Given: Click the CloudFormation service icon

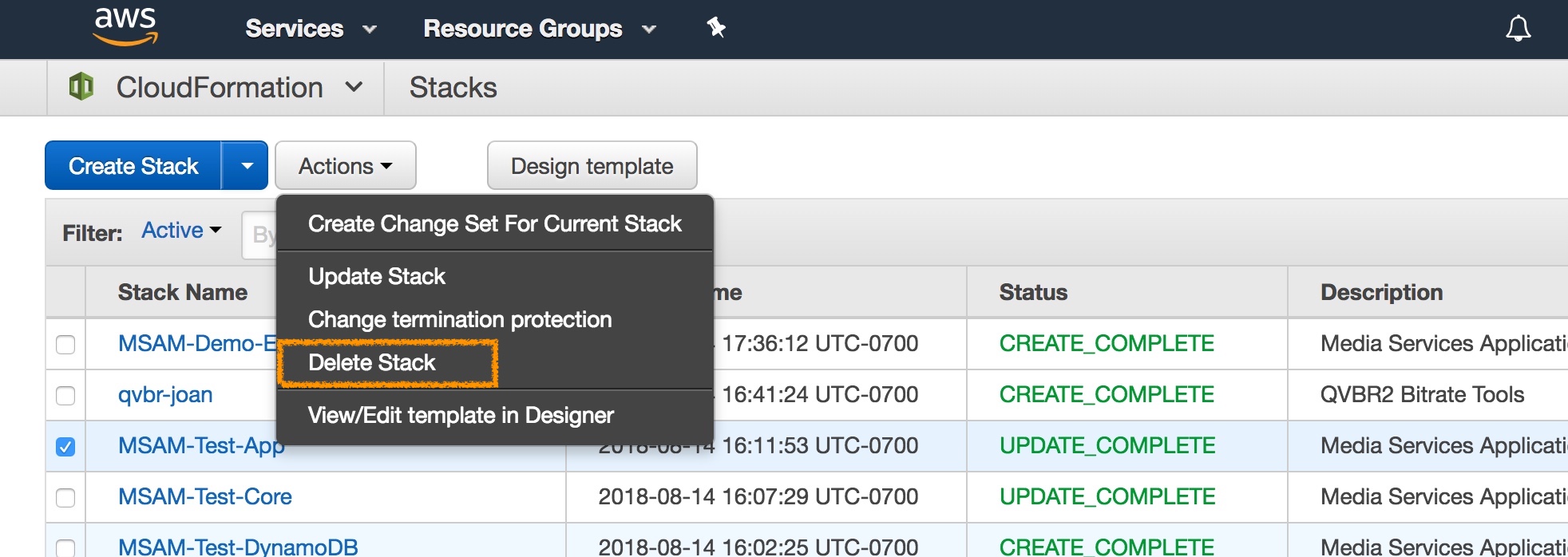Looking at the screenshot, I should pyautogui.click(x=81, y=86).
